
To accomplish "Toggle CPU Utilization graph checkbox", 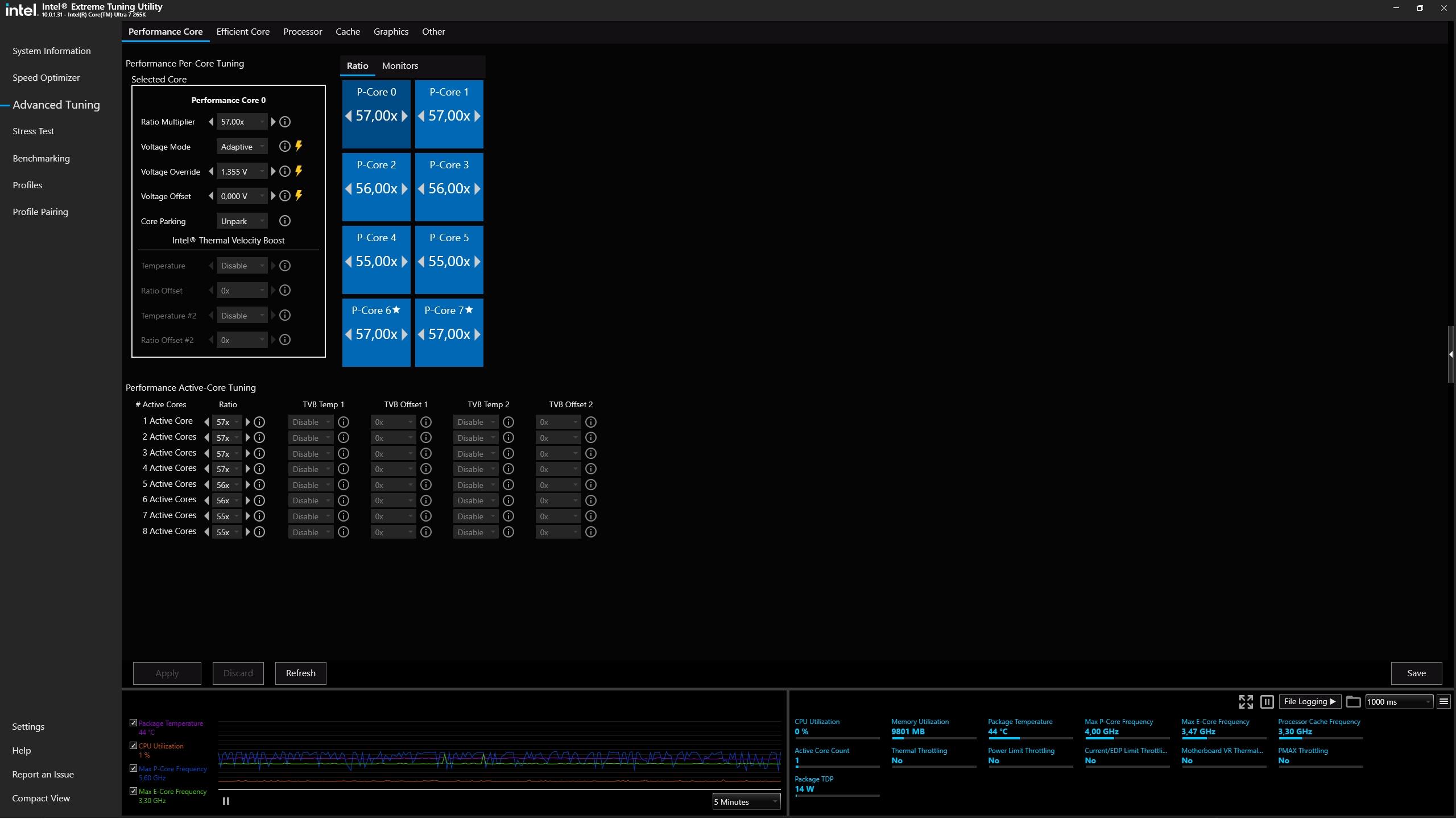I will click(134, 746).
